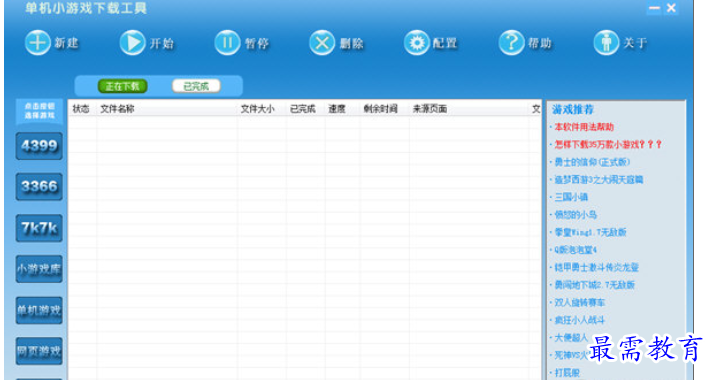Image resolution: width=711 pixels, height=380 pixels.
Task: Open the 疯狂小人战斗 game link
Action: click(580, 320)
